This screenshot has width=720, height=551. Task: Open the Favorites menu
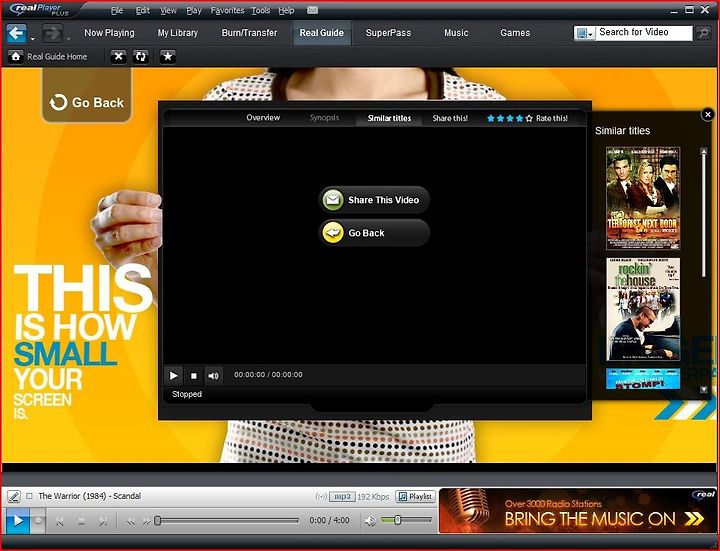click(x=227, y=11)
